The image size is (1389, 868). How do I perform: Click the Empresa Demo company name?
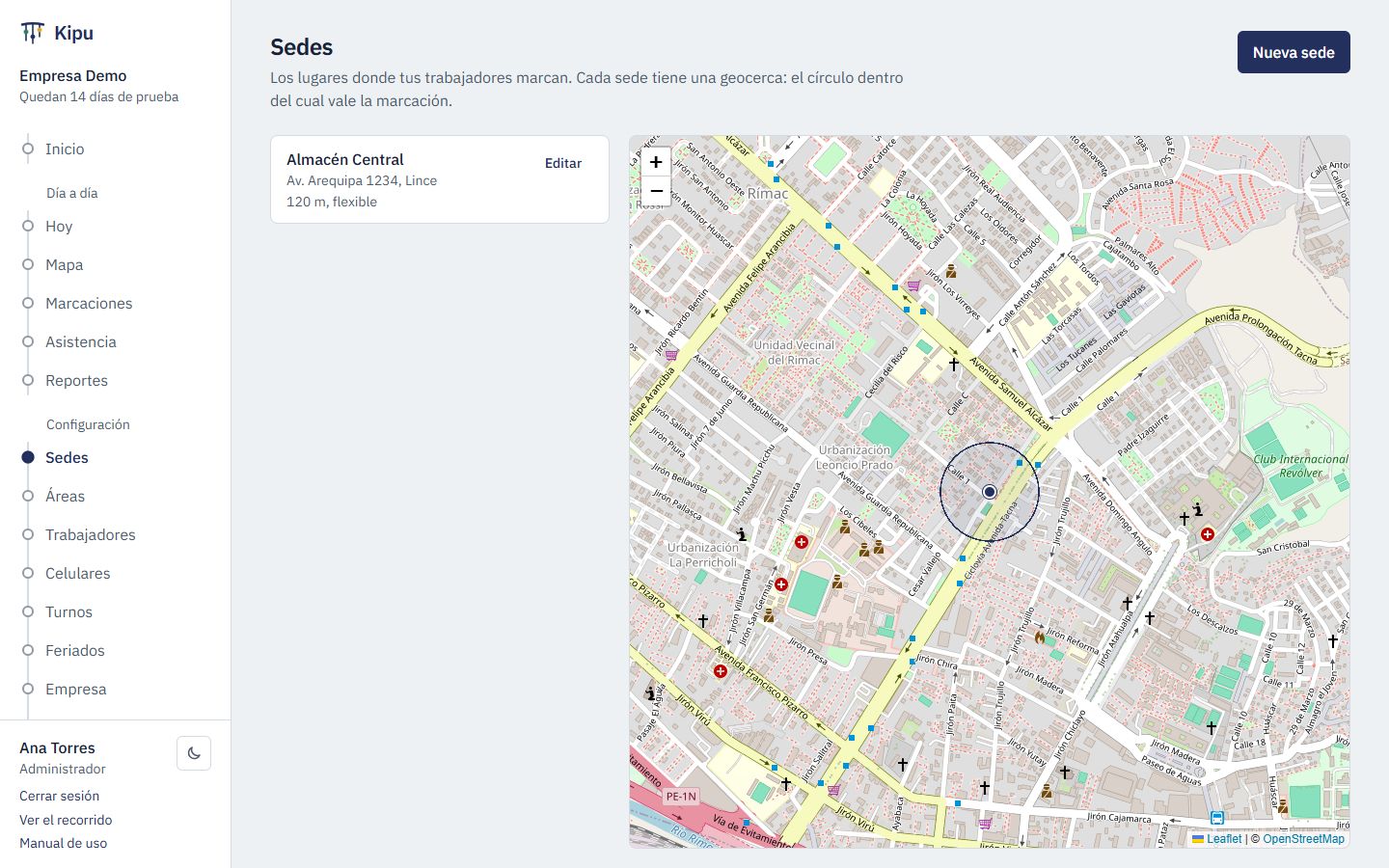(x=72, y=75)
